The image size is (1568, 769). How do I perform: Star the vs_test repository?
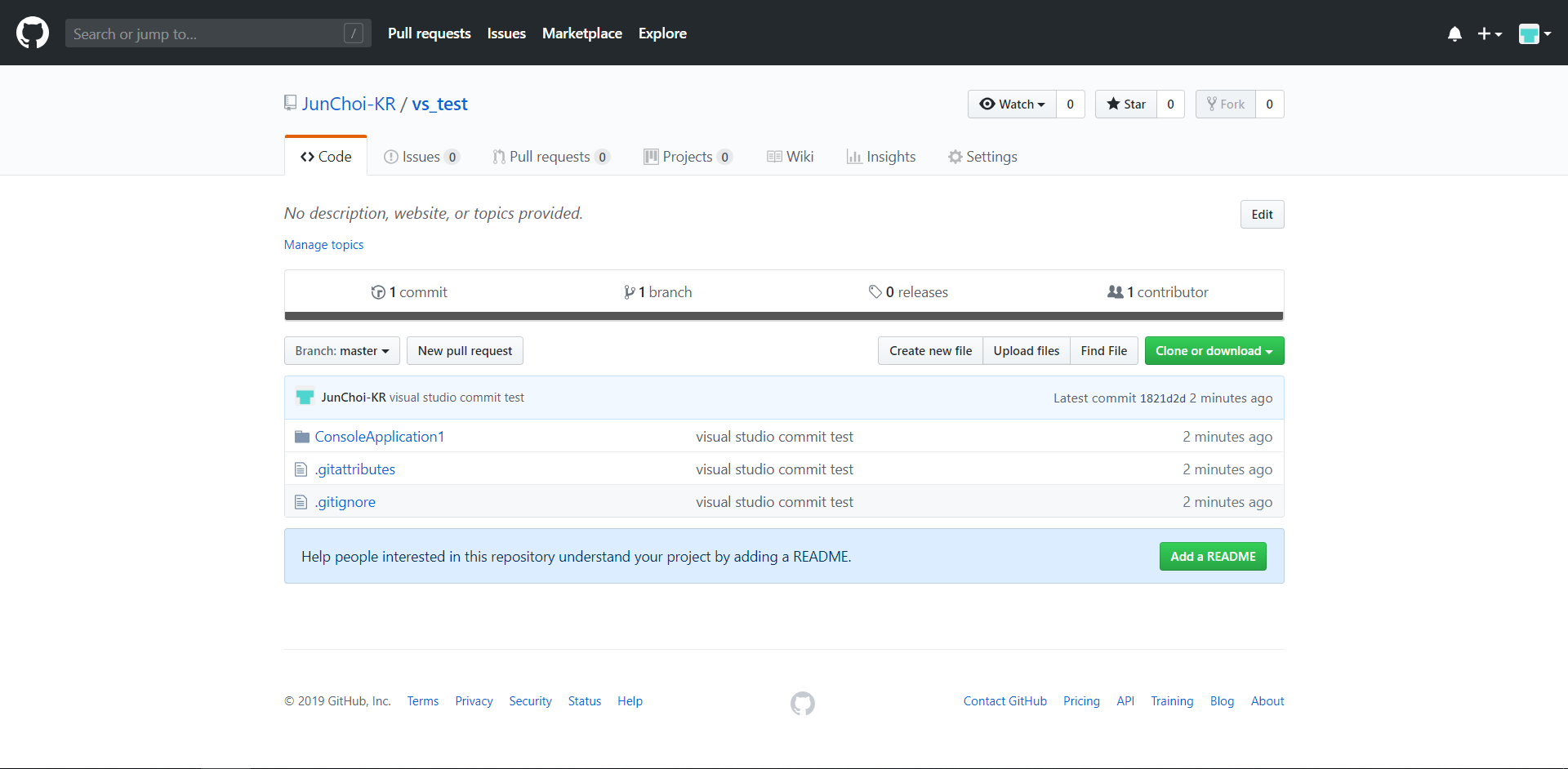click(1125, 104)
